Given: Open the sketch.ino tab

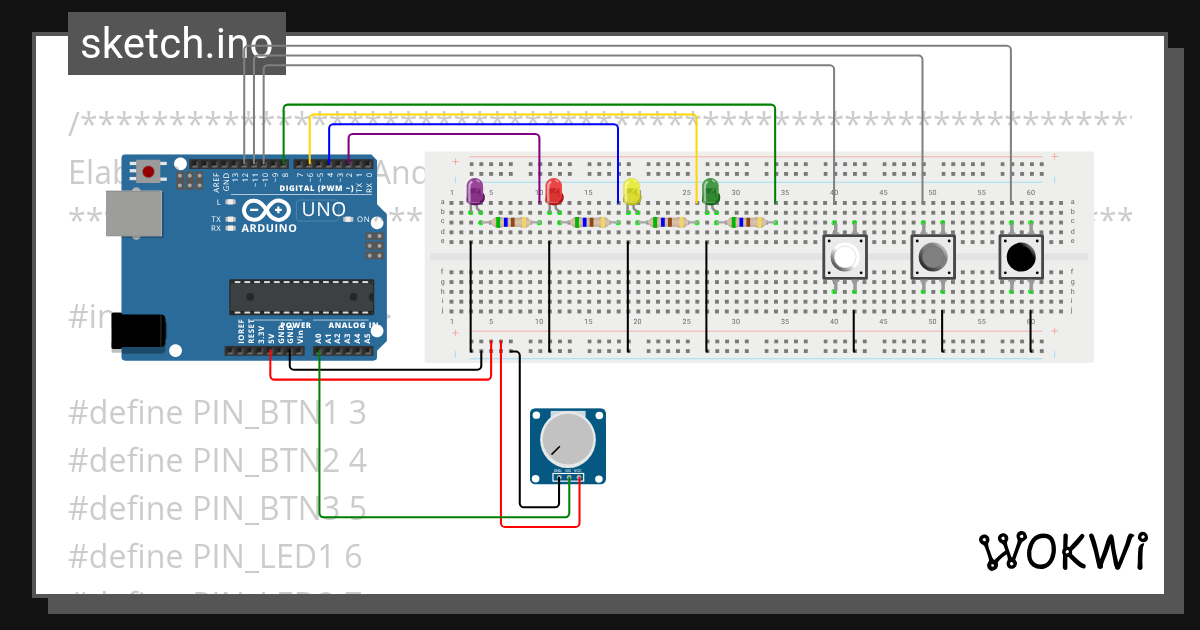Looking at the screenshot, I should tap(176, 43).
